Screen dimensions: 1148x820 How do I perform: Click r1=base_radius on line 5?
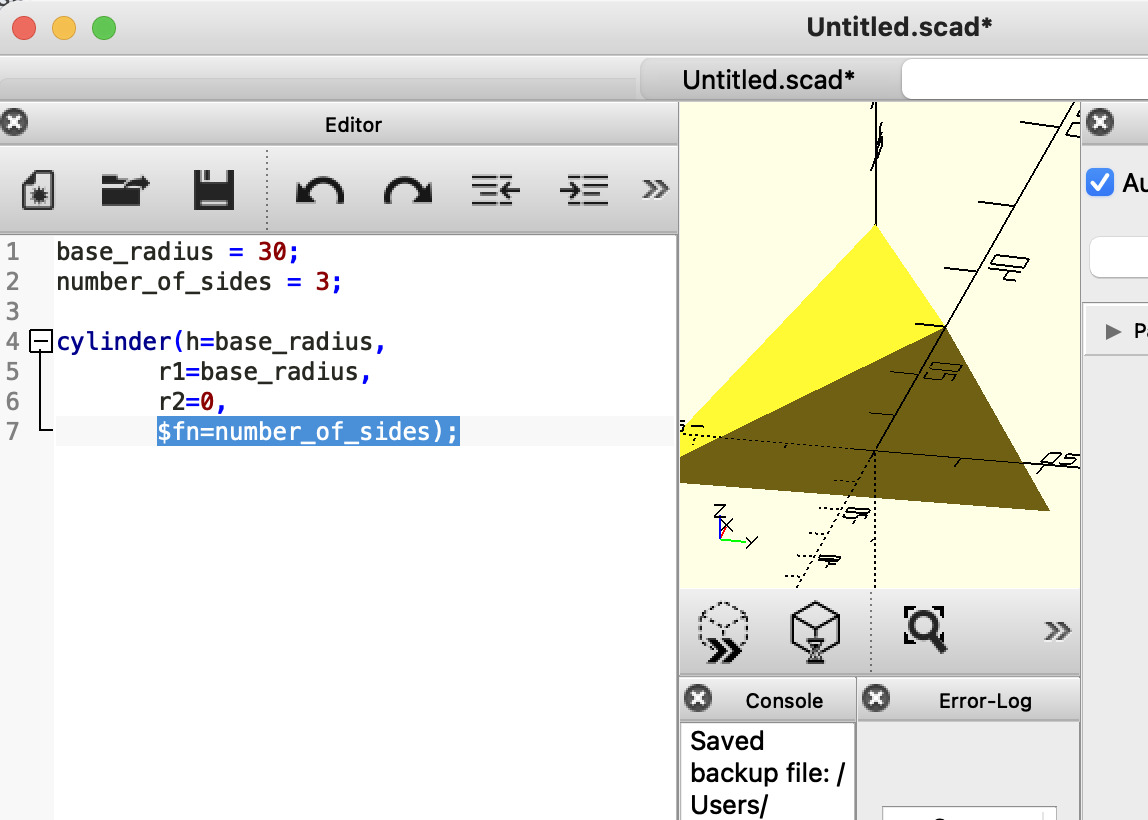258,372
